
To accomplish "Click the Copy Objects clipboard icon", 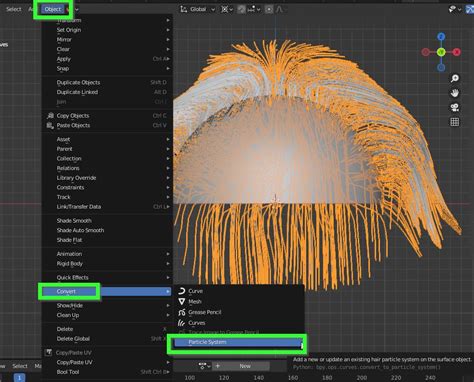I will tap(50, 116).
